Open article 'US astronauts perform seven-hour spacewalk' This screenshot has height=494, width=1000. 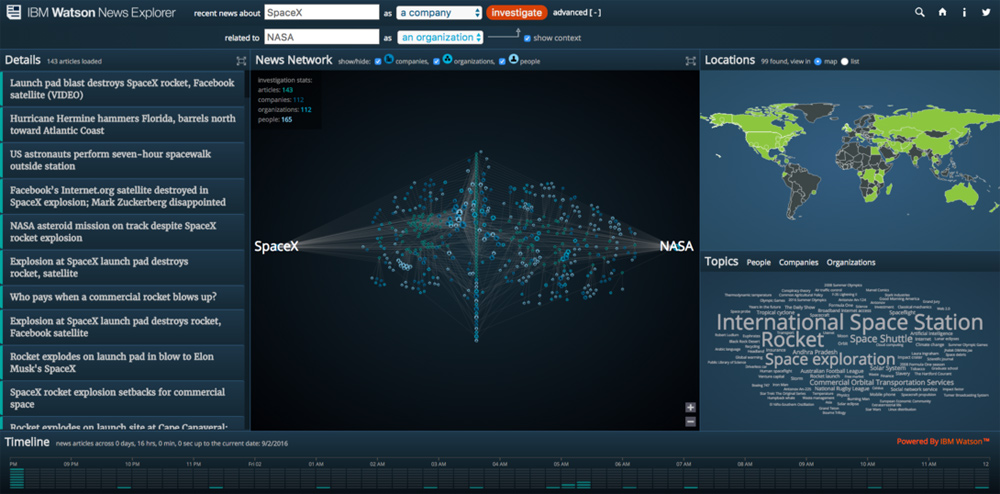[122, 160]
